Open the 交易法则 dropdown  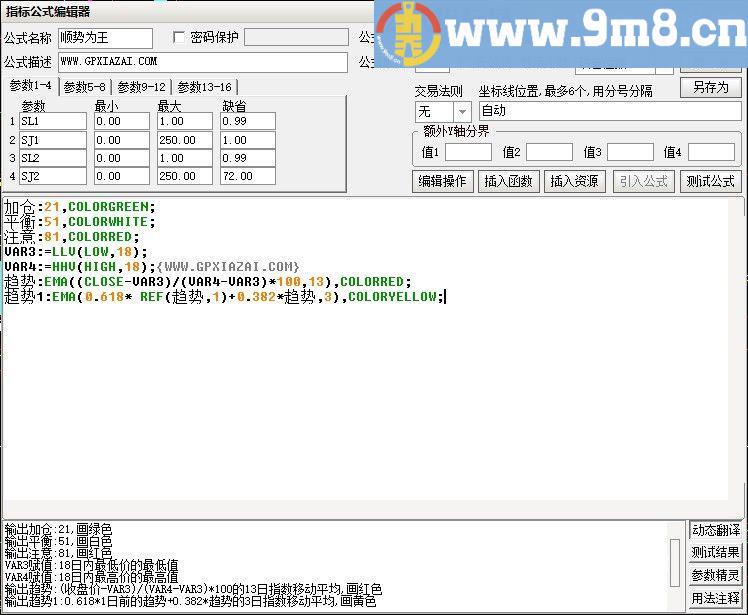462,112
